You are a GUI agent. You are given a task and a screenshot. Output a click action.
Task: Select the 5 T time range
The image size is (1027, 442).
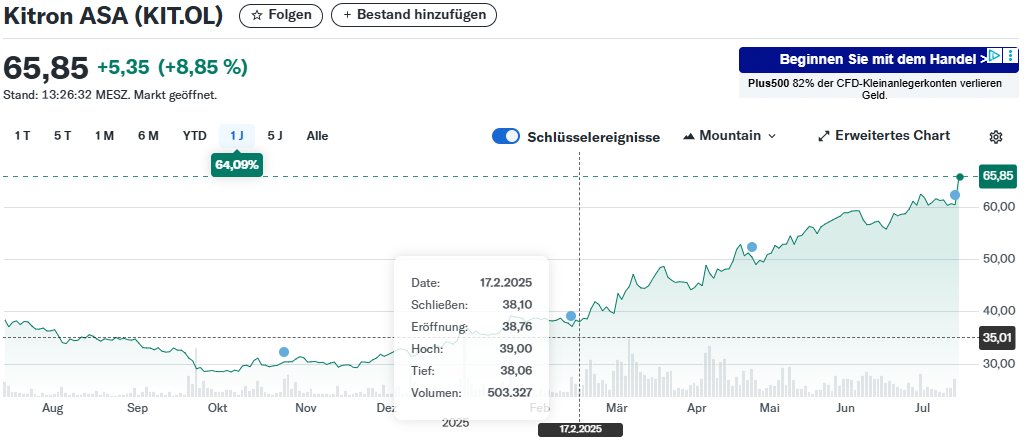[x=62, y=136]
